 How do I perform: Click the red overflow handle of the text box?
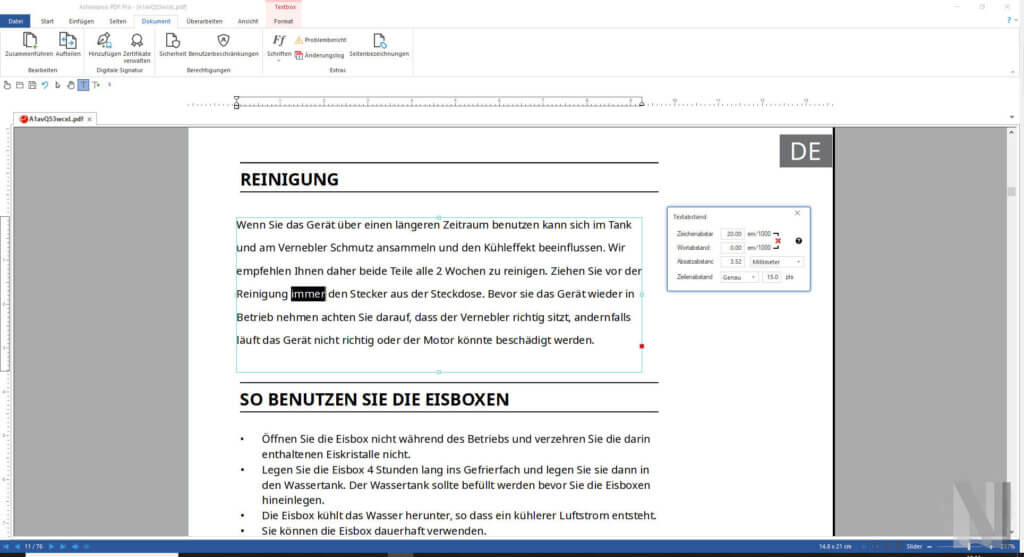641,346
